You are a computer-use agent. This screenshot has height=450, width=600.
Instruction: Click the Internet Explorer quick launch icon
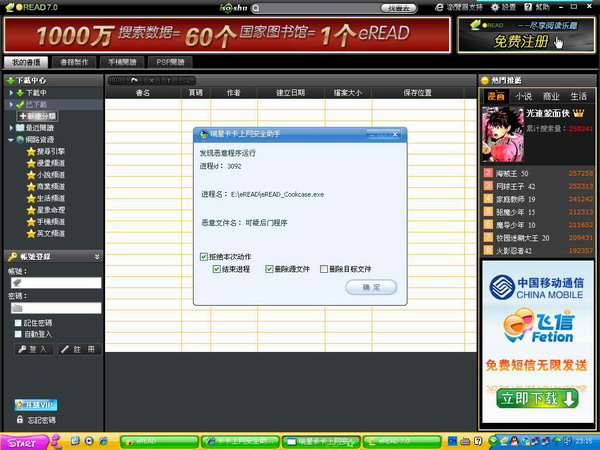[x=103, y=441]
